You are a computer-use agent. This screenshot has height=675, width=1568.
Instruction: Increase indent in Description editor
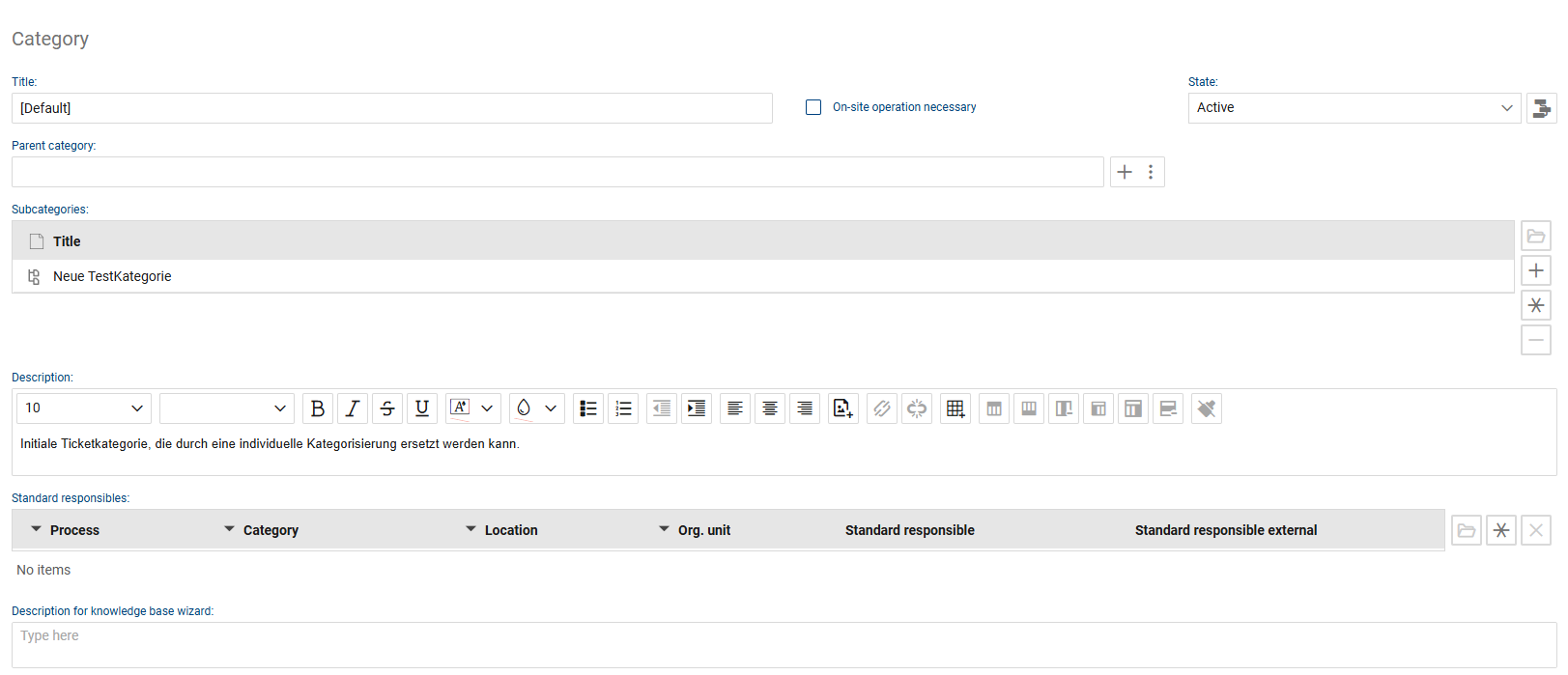click(697, 408)
